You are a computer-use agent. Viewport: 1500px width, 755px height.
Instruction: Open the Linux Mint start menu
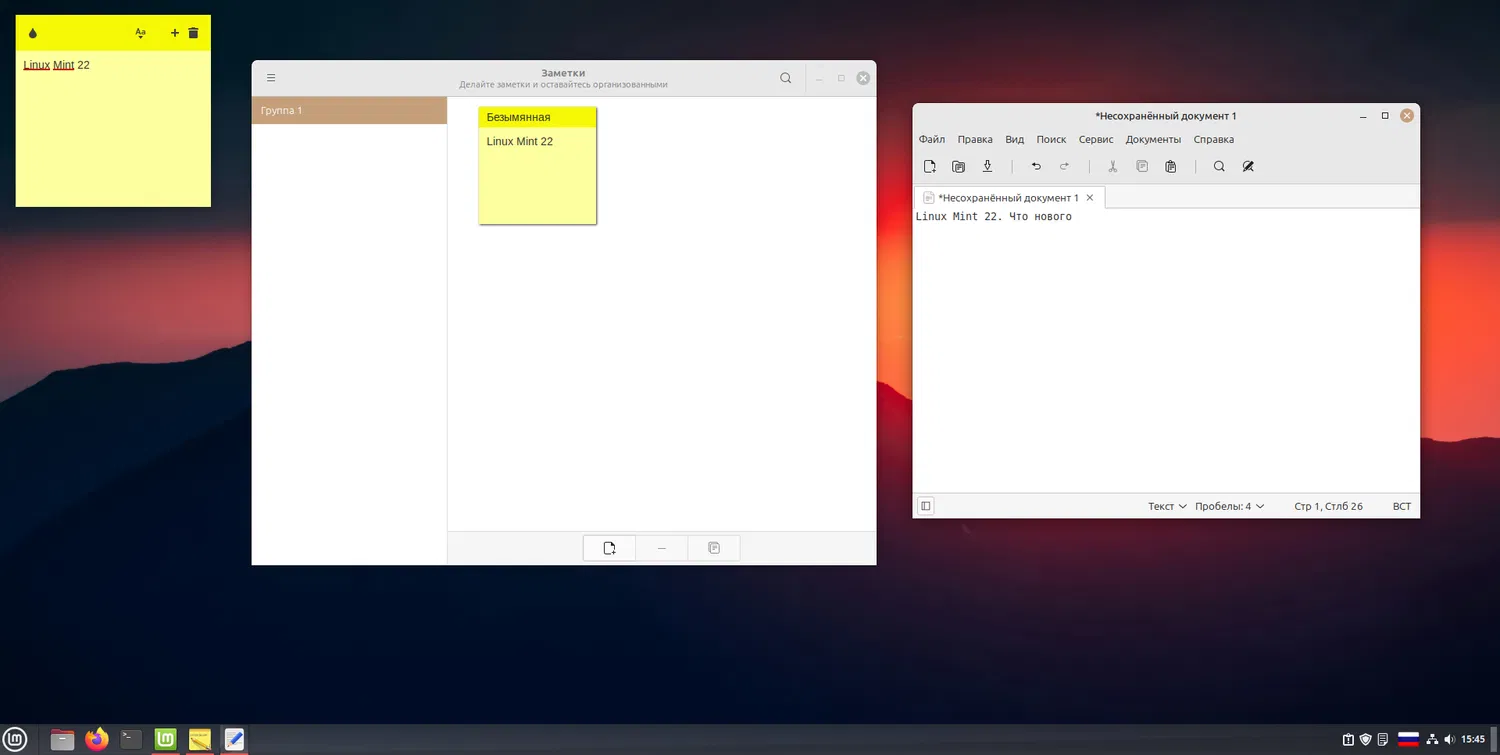click(x=14, y=740)
